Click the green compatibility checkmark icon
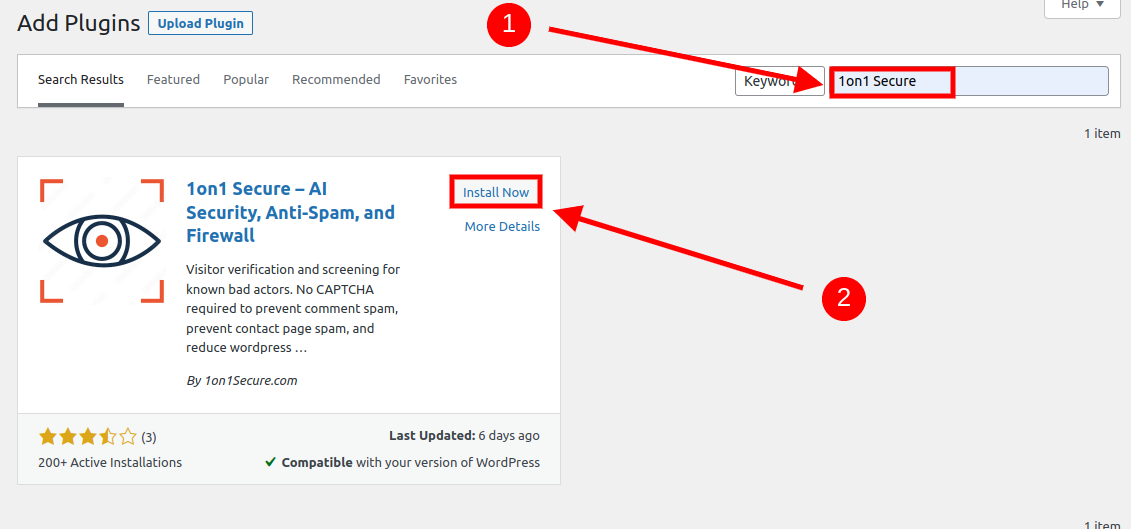Image resolution: width=1131 pixels, height=529 pixels. coord(270,462)
